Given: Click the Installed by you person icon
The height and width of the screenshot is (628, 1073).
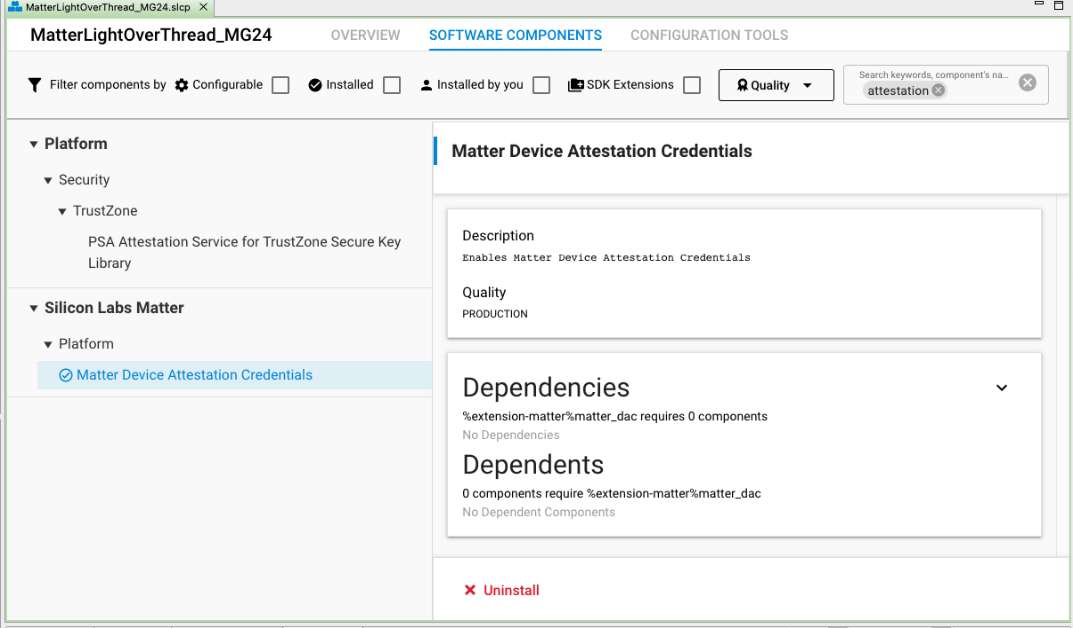Looking at the screenshot, I should pyautogui.click(x=427, y=85).
